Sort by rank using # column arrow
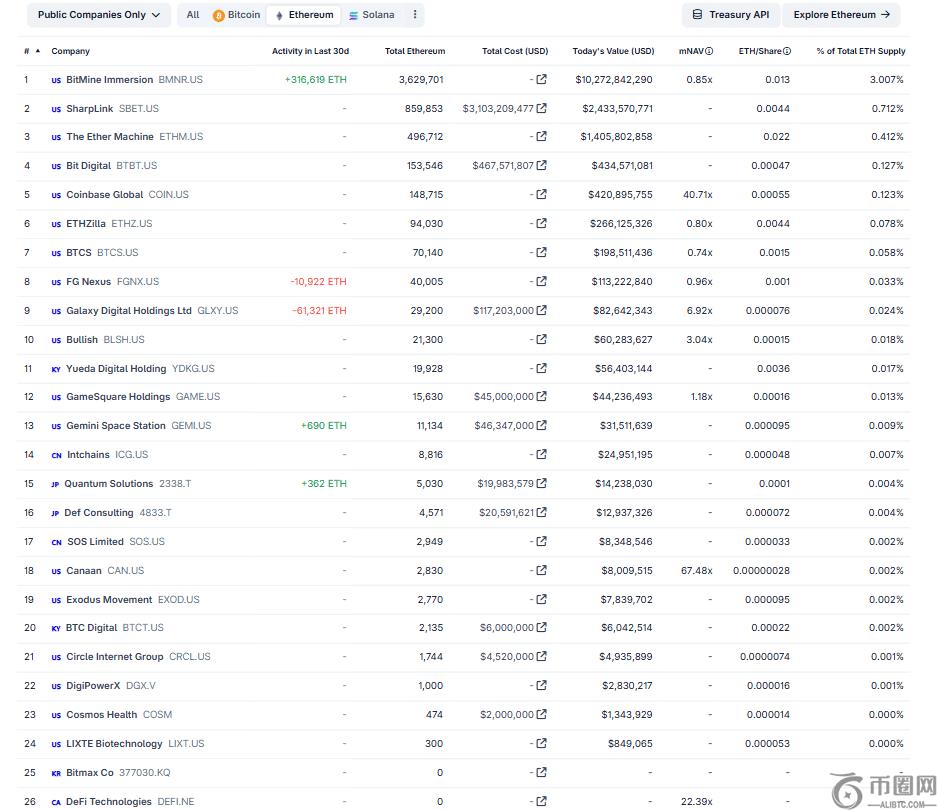This screenshot has width=937, height=810. 38,51
